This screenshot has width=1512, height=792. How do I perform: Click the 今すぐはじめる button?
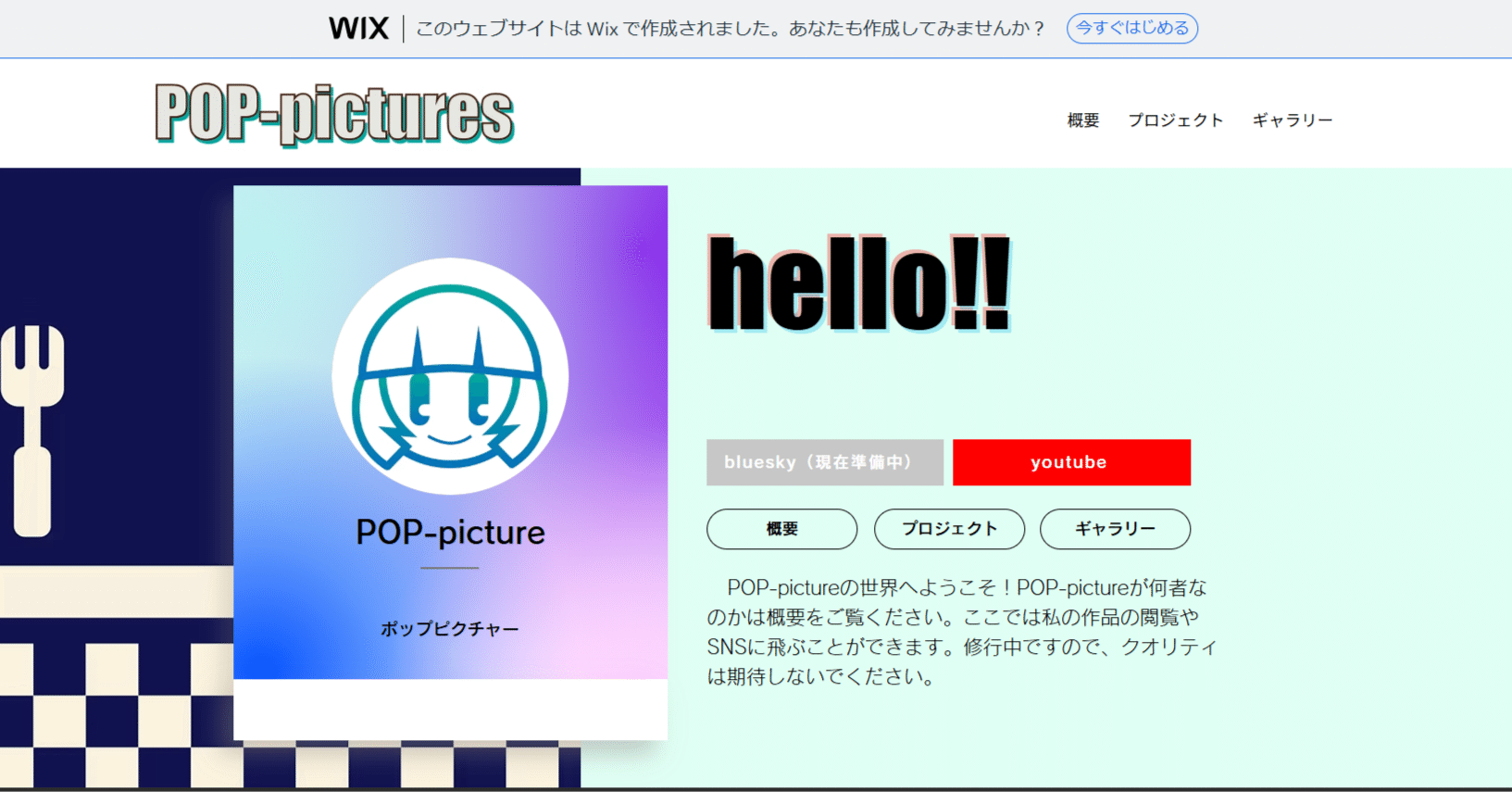(1131, 29)
